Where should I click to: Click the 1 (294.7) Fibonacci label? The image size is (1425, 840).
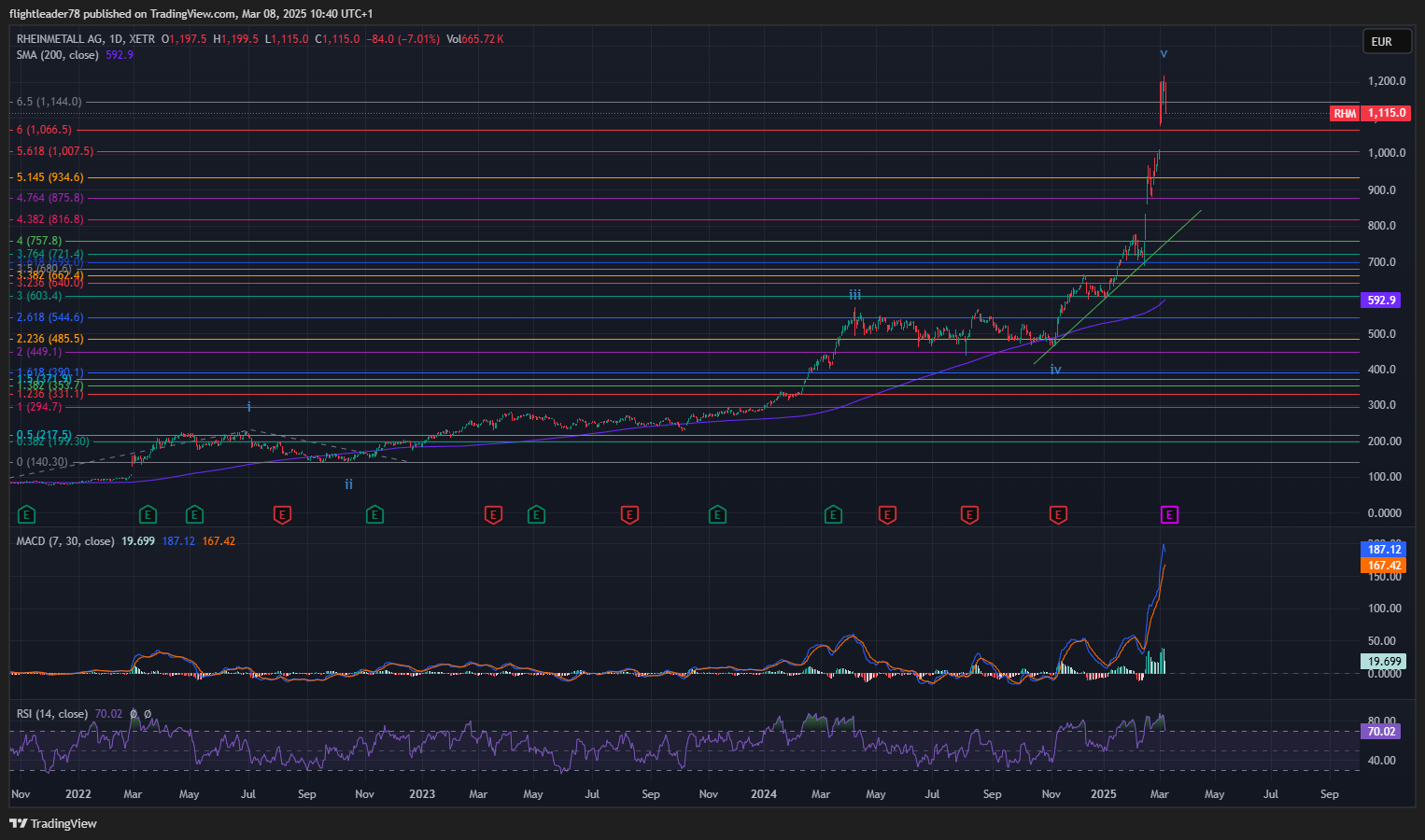click(x=39, y=407)
